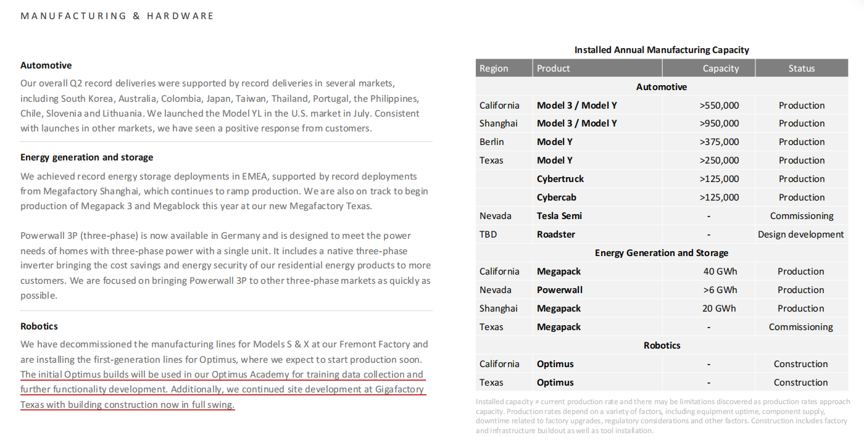Viewport: 864px width, 443px height.
Task: Select the Tesla Semi row in Nevada
Action: [x=662, y=216]
